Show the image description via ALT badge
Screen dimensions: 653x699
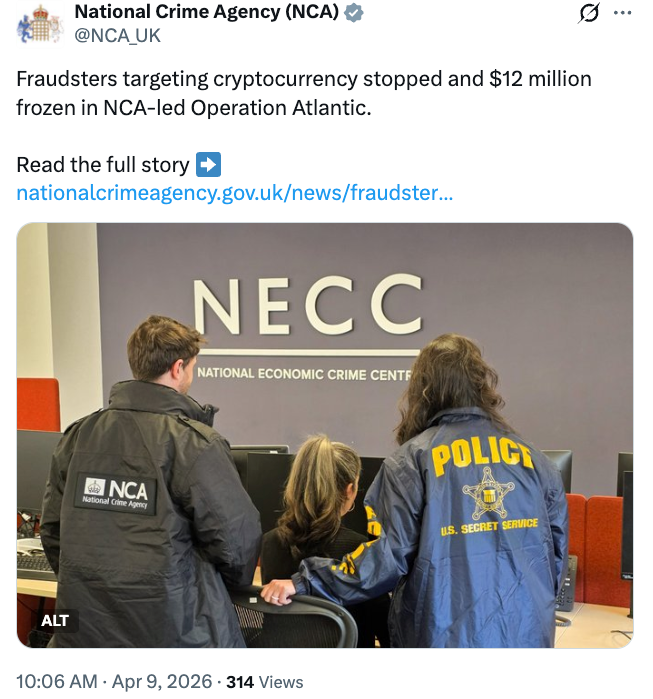[x=55, y=621]
